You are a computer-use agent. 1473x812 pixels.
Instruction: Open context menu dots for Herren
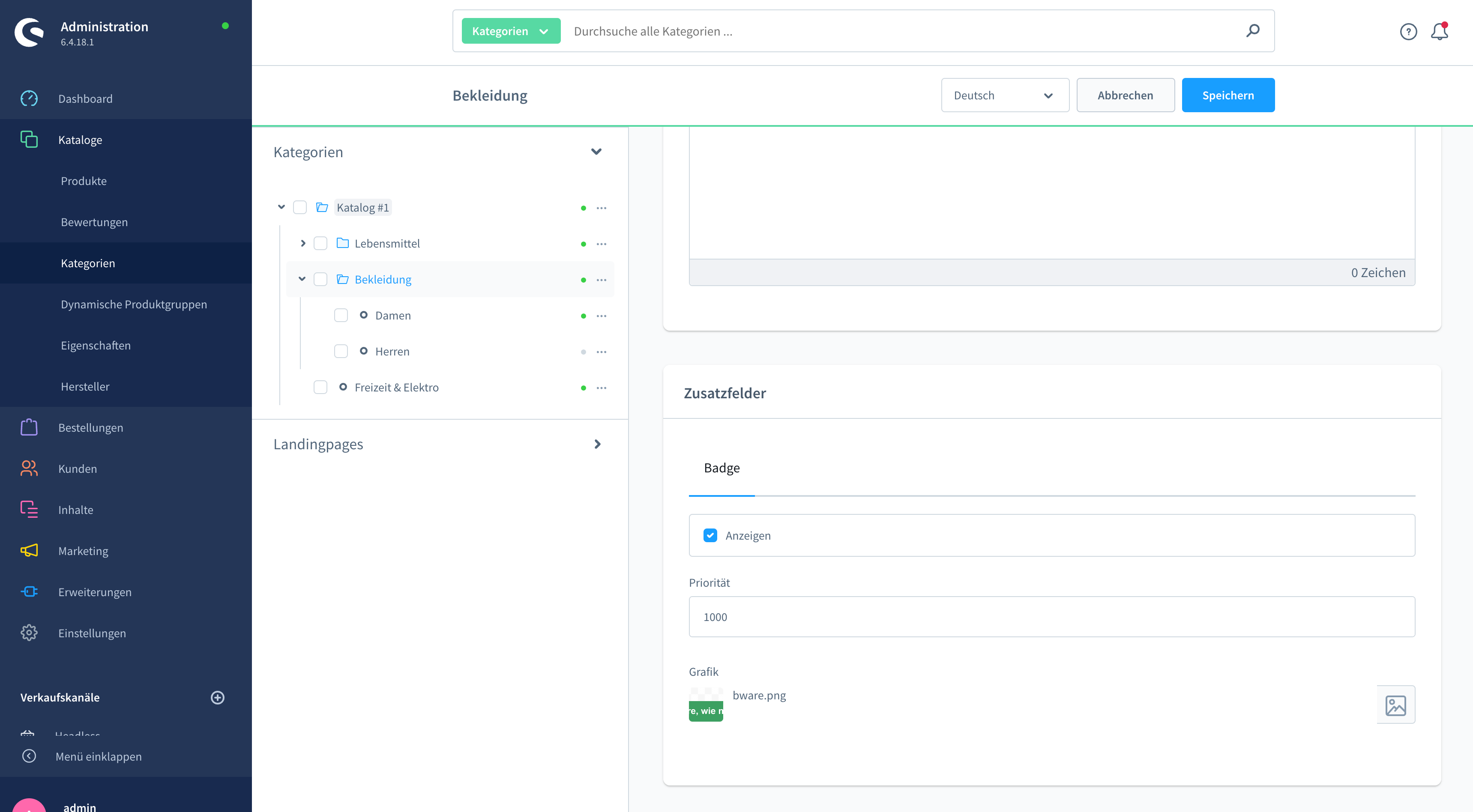[x=602, y=352]
